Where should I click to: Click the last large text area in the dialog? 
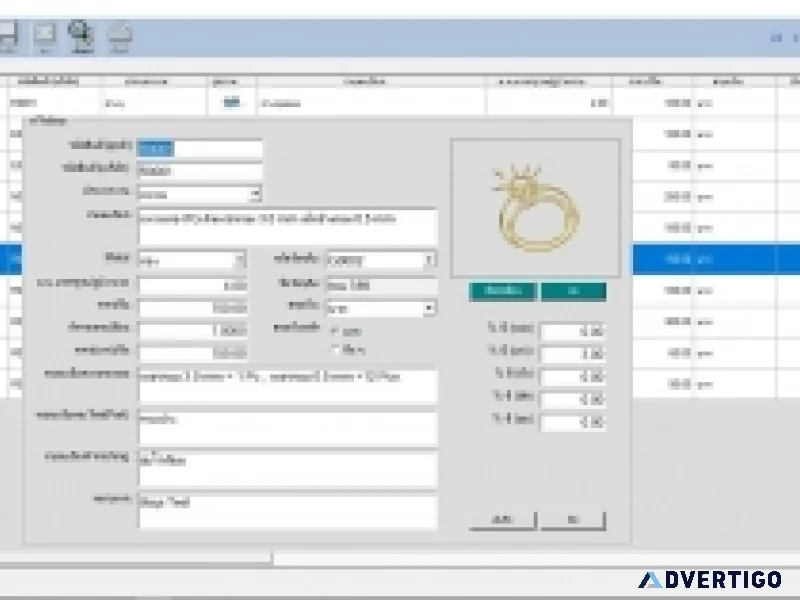(x=288, y=512)
